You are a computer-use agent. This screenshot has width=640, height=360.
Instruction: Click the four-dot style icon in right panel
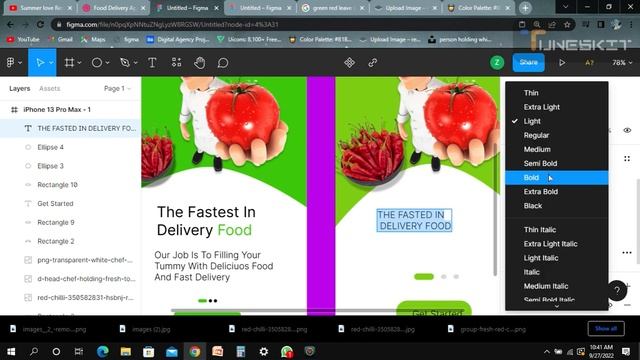pyautogui.click(x=627, y=158)
